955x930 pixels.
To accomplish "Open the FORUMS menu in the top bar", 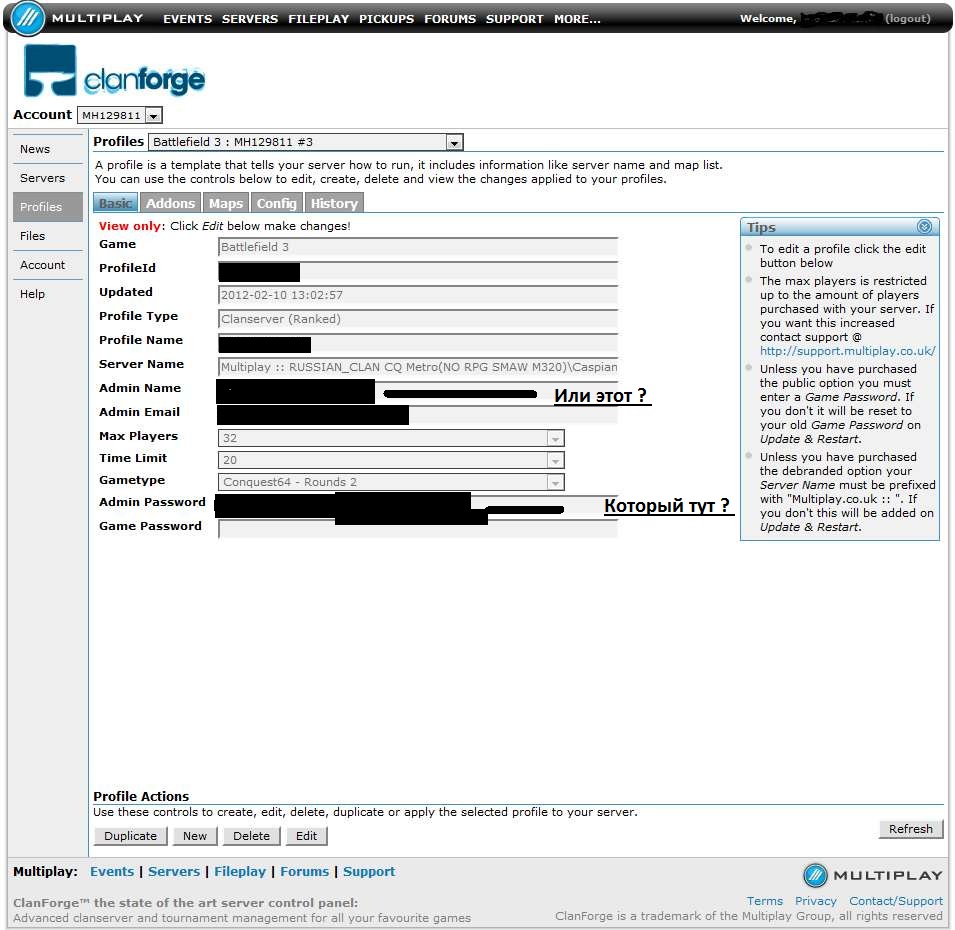I will tap(450, 19).
